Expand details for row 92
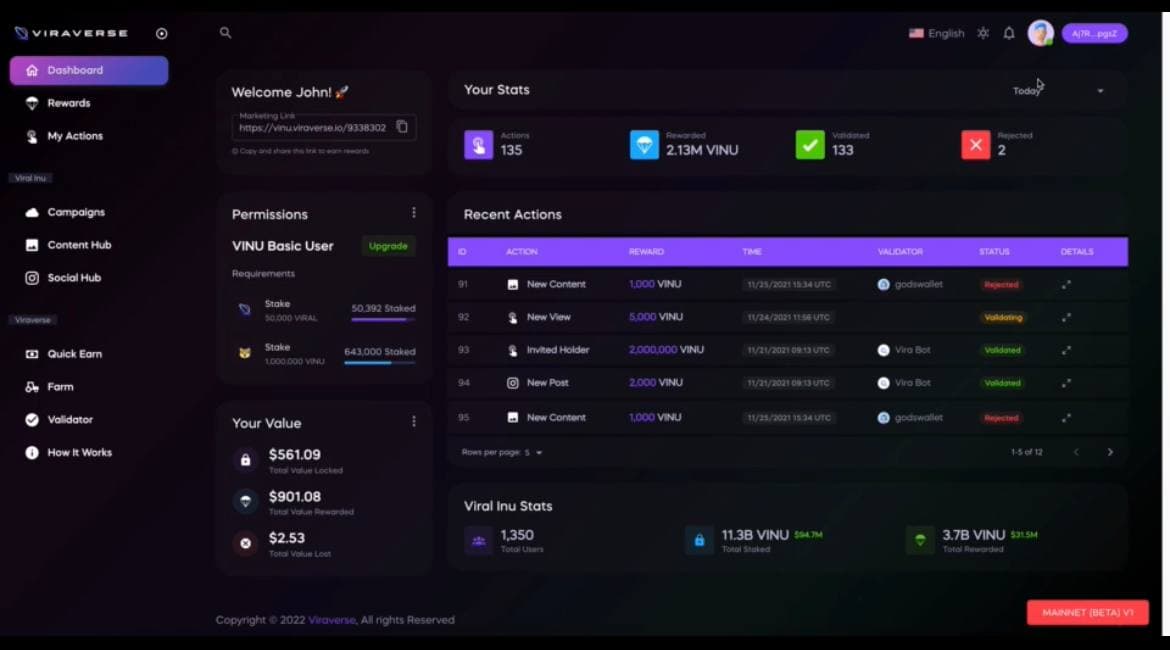The height and width of the screenshot is (650, 1170). (1066, 317)
